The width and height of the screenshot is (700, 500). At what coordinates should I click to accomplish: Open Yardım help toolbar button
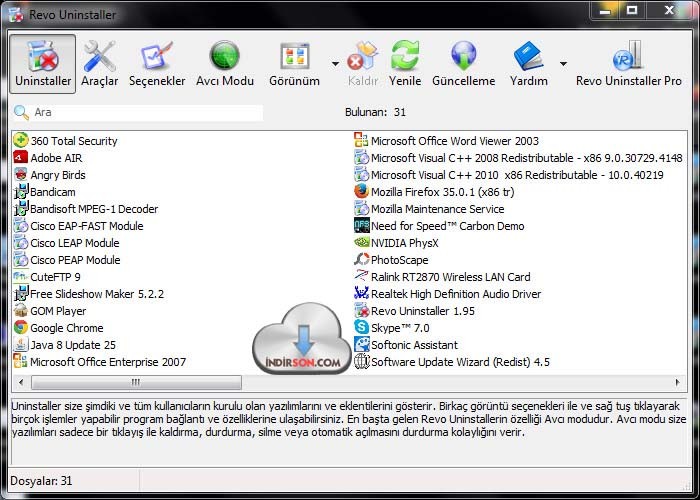click(529, 64)
